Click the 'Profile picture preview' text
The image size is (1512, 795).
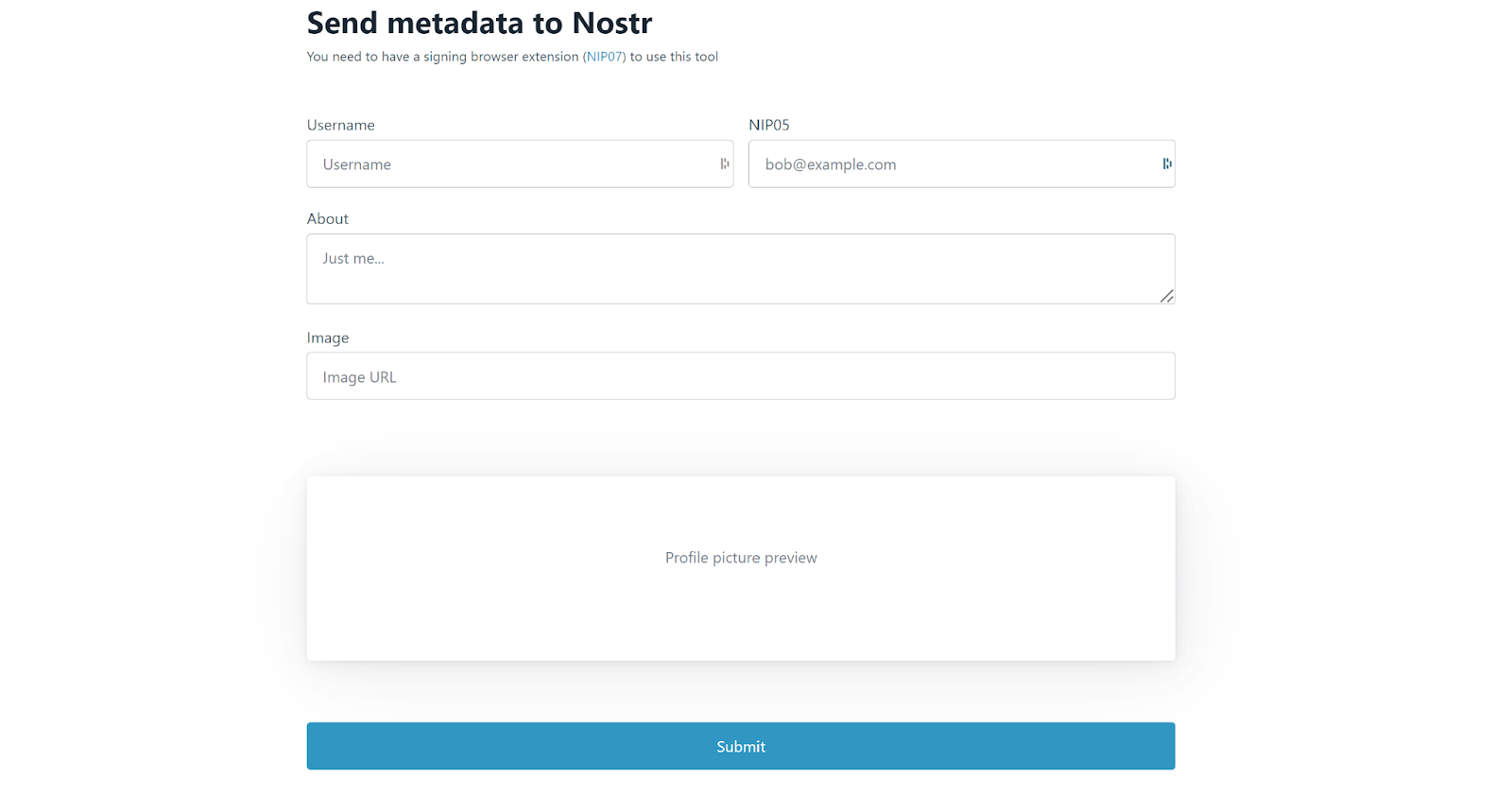point(741,558)
